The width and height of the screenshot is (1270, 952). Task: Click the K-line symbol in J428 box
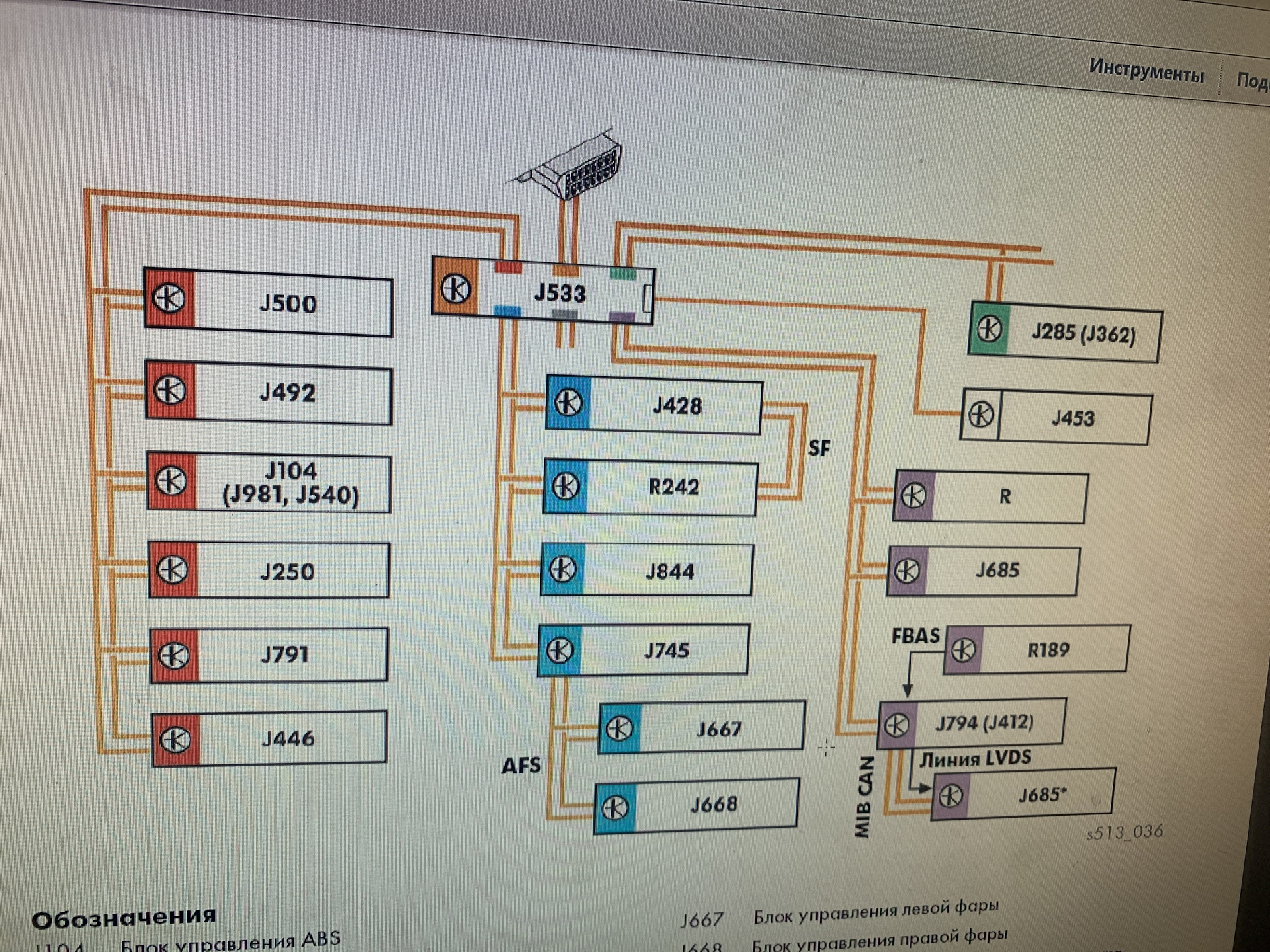(x=568, y=402)
